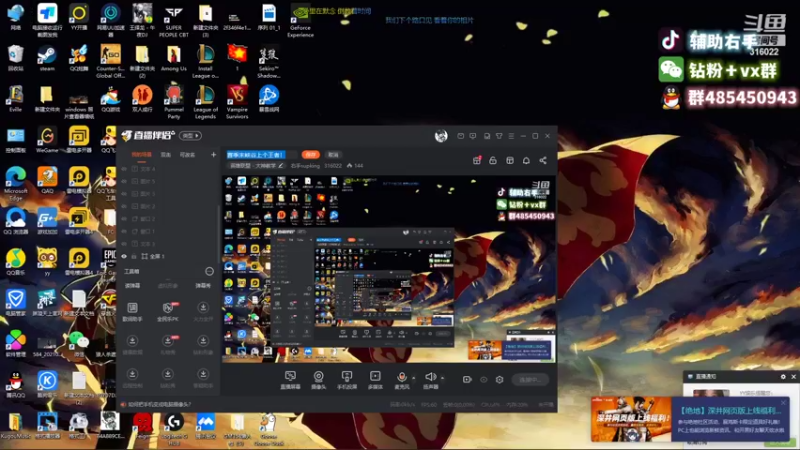
Task: Open the middle grayed toolbox tab
Action: pyautogui.click(x=167, y=286)
